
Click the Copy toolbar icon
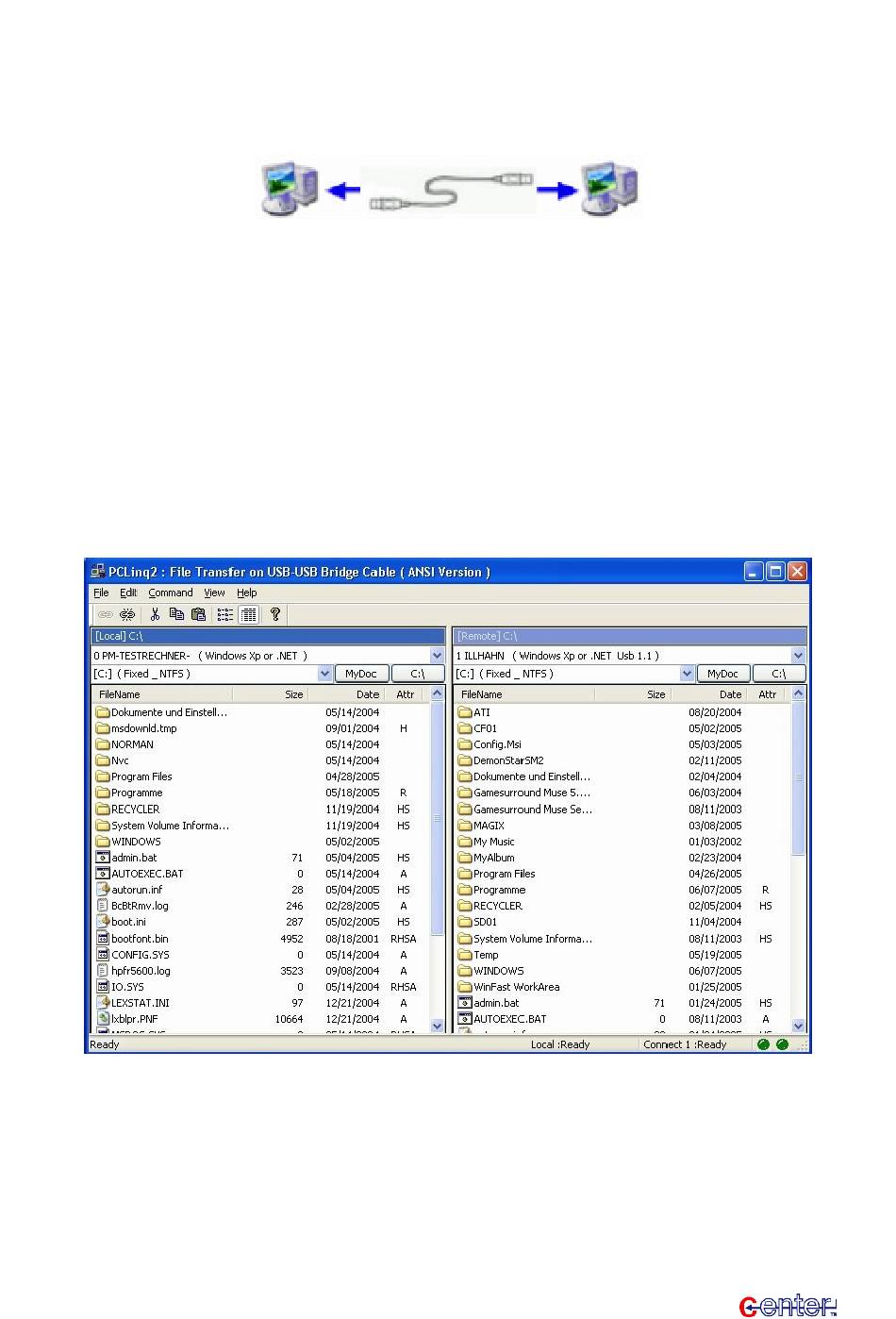pyautogui.click(x=176, y=614)
